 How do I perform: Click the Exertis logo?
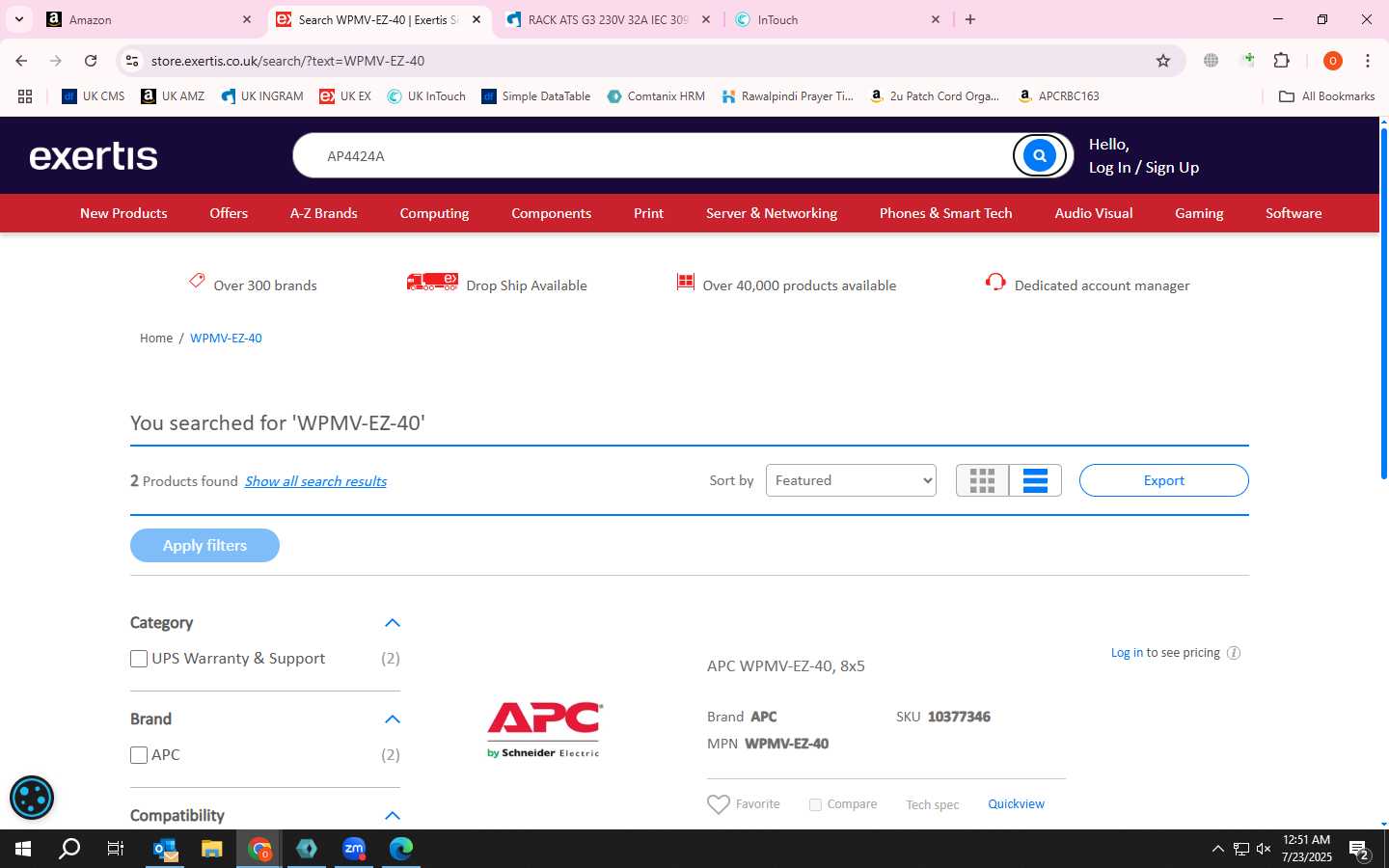click(x=94, y=155)
